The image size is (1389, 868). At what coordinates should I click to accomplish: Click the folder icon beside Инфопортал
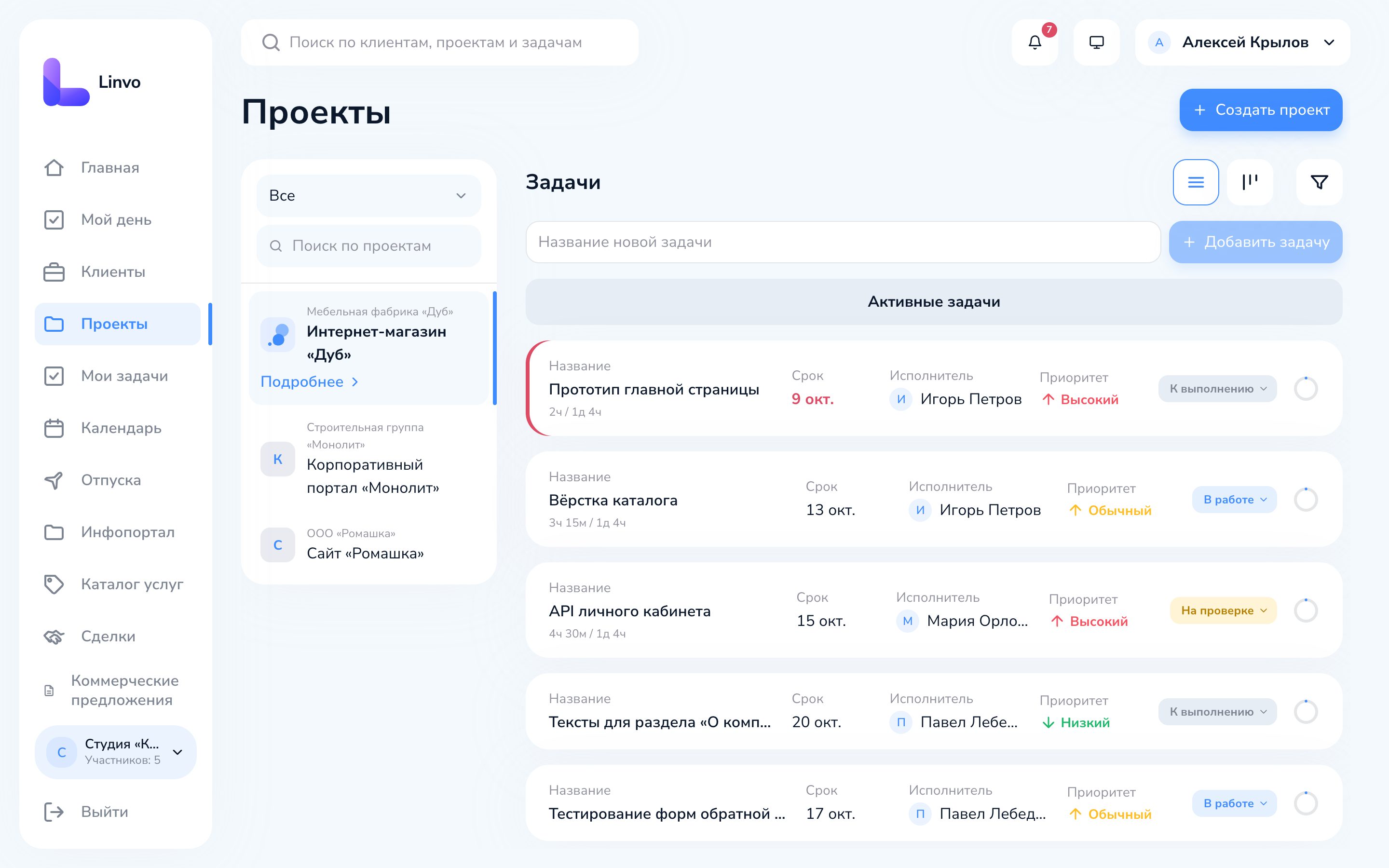coord(54,532)
